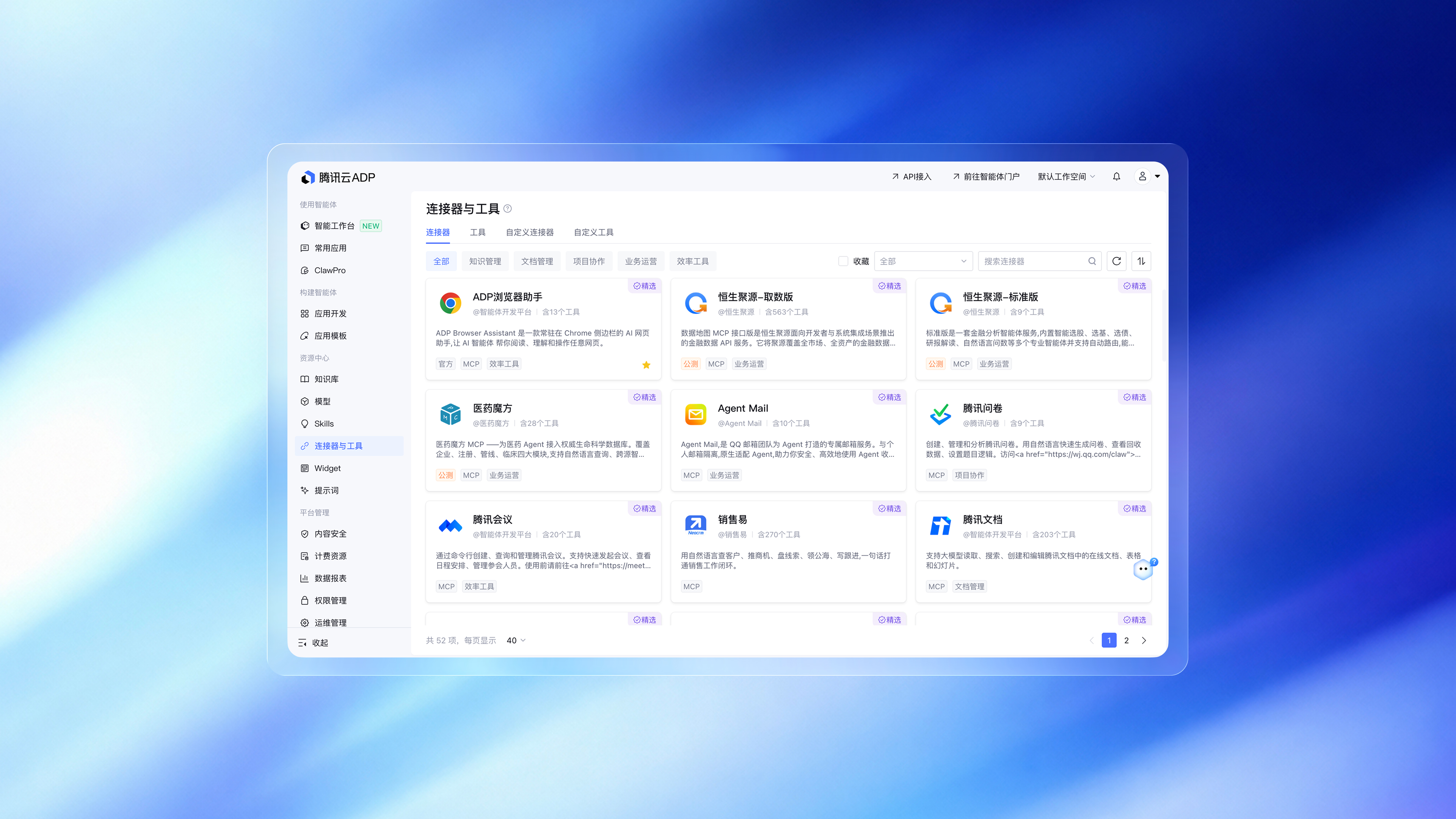Viewport: 1456px width, 819px height.
Task: Change the page size from 40
Action: [x=516, y=640]
